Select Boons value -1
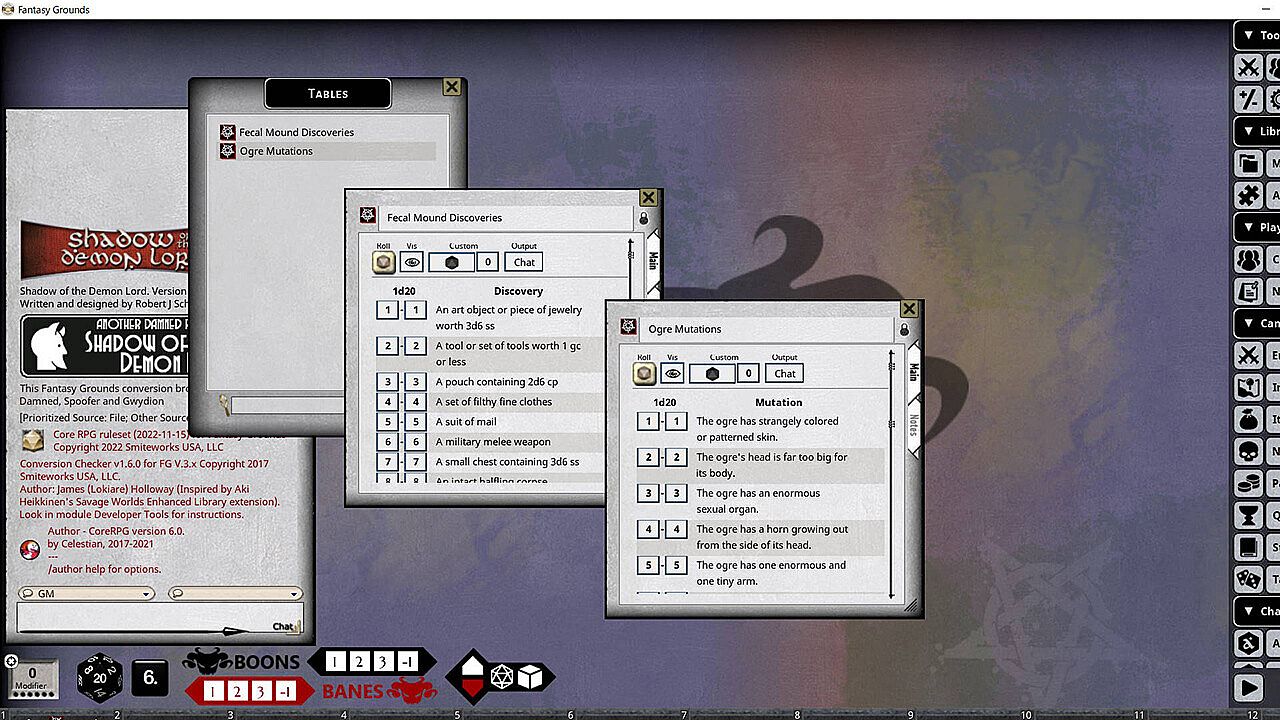Image resolution: width=1280 pixels, height=720 pixels. point(407,662)
